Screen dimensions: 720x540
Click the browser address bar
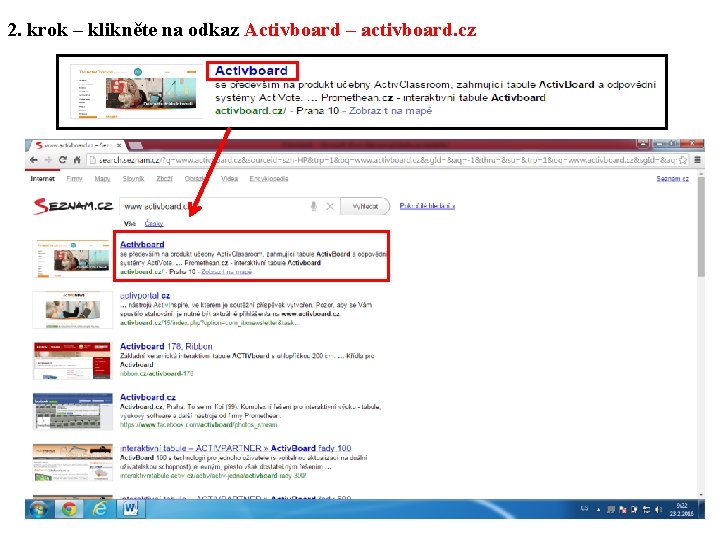[388, 160]
